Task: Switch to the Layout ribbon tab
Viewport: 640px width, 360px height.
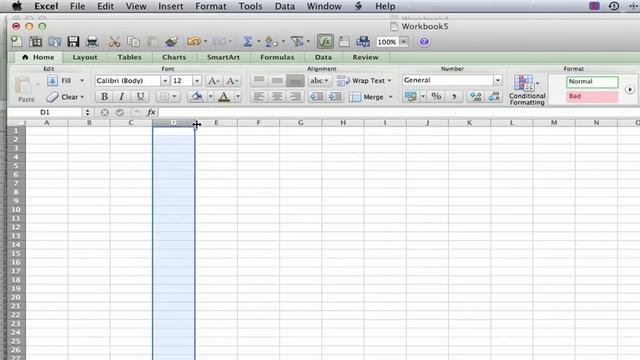Action: [x=85, y=57]
